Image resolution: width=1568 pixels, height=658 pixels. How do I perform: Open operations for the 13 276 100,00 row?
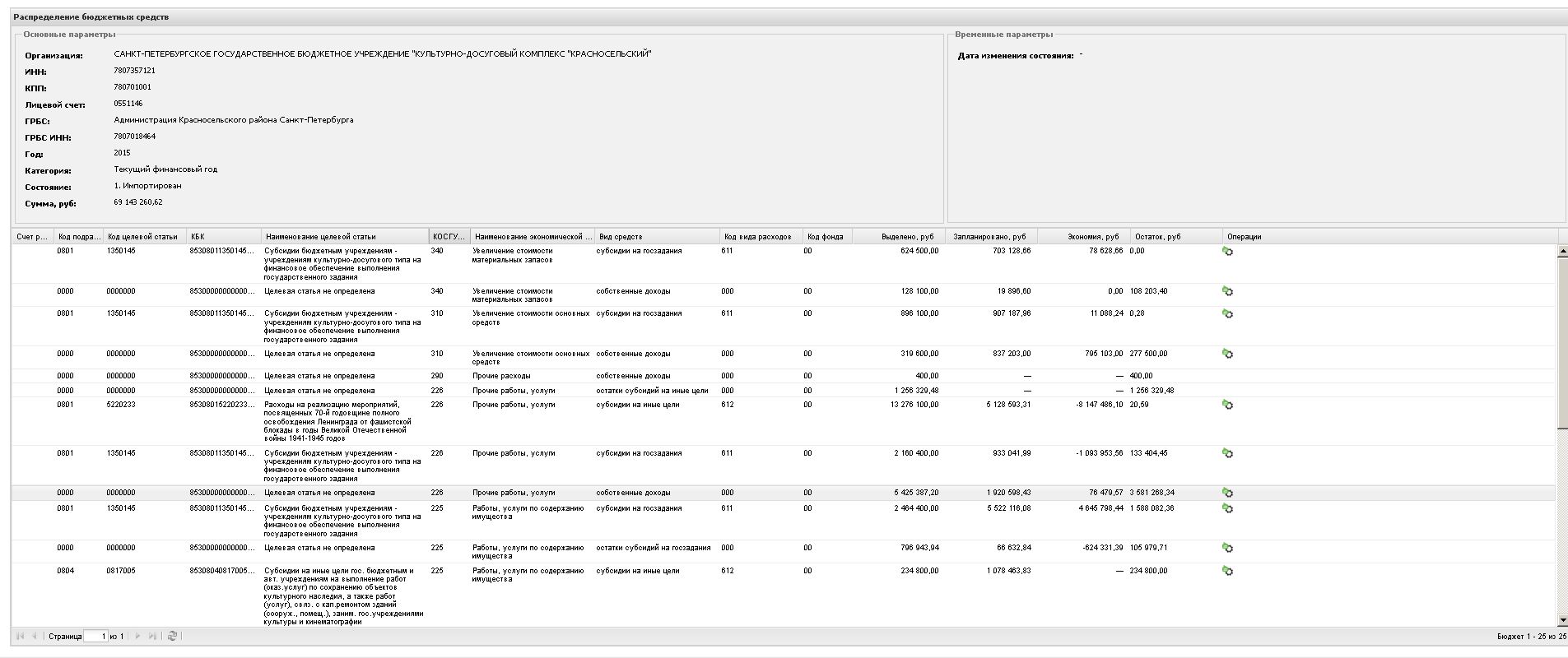(1227, 405)
